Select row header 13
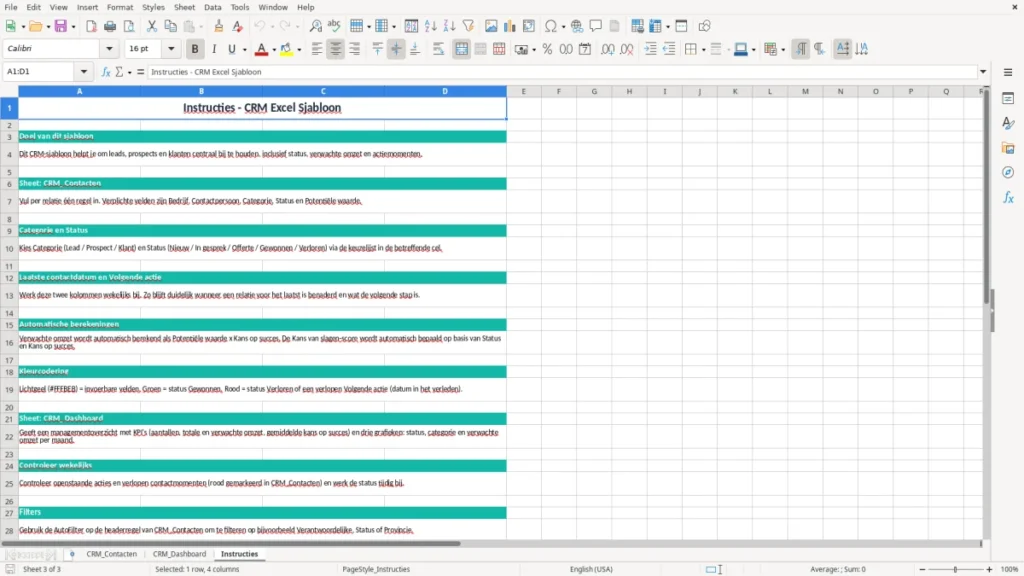 tap(9, 295)
